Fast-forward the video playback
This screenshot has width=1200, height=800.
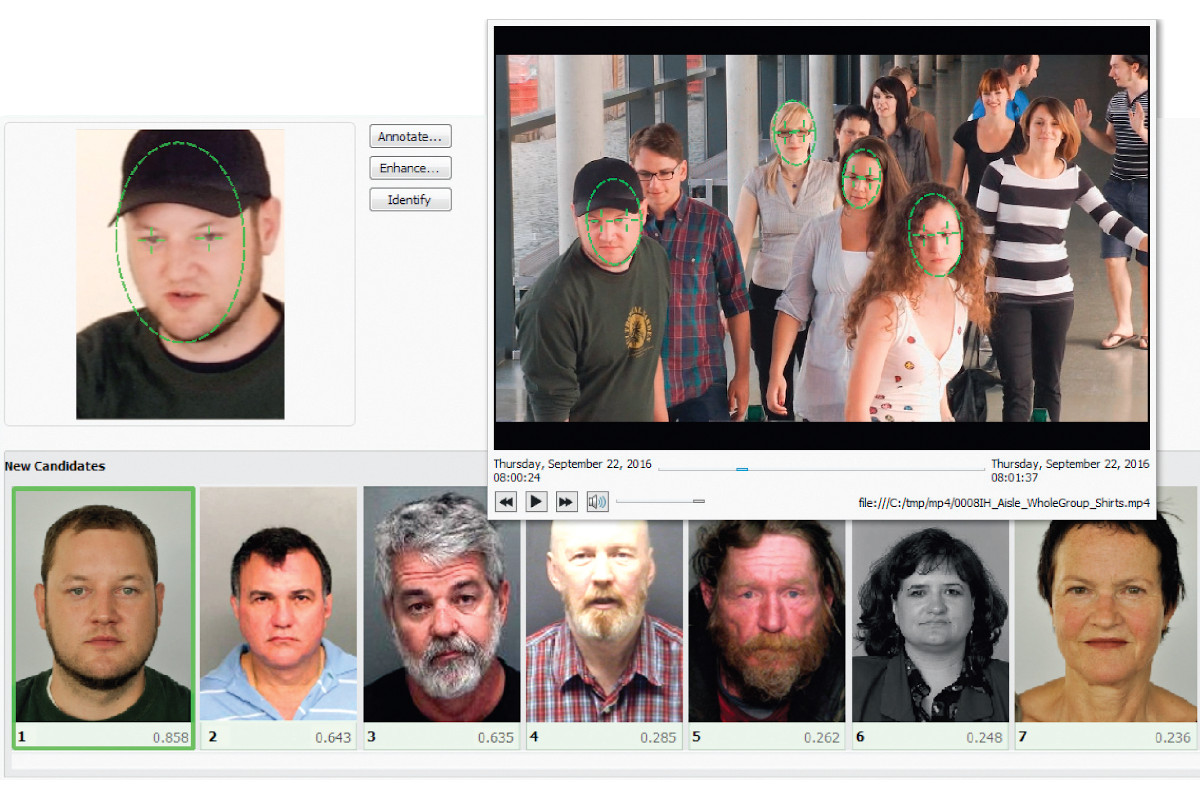(567, 501)
